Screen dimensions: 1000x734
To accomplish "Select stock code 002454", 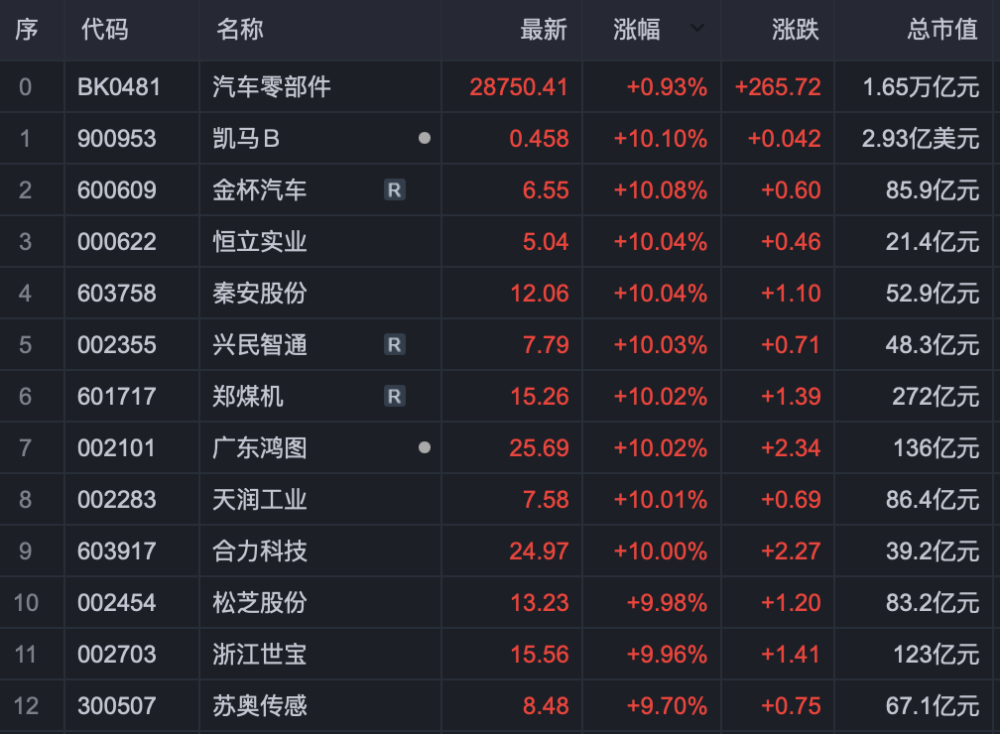I will [117, 603].
